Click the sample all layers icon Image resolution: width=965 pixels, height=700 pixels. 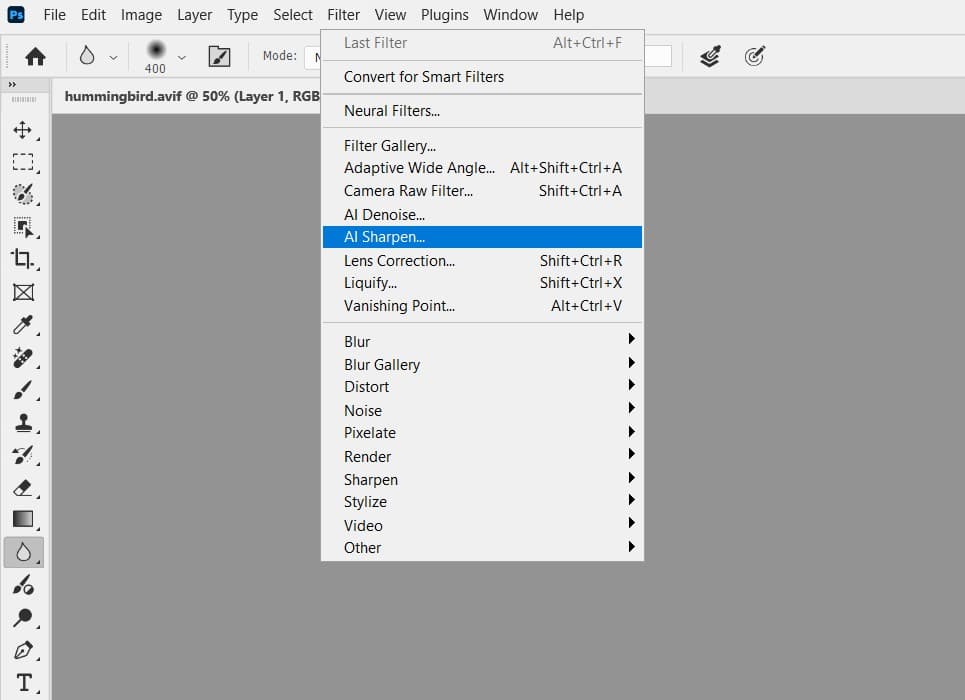pyautogui.click(x=710, y=57)
